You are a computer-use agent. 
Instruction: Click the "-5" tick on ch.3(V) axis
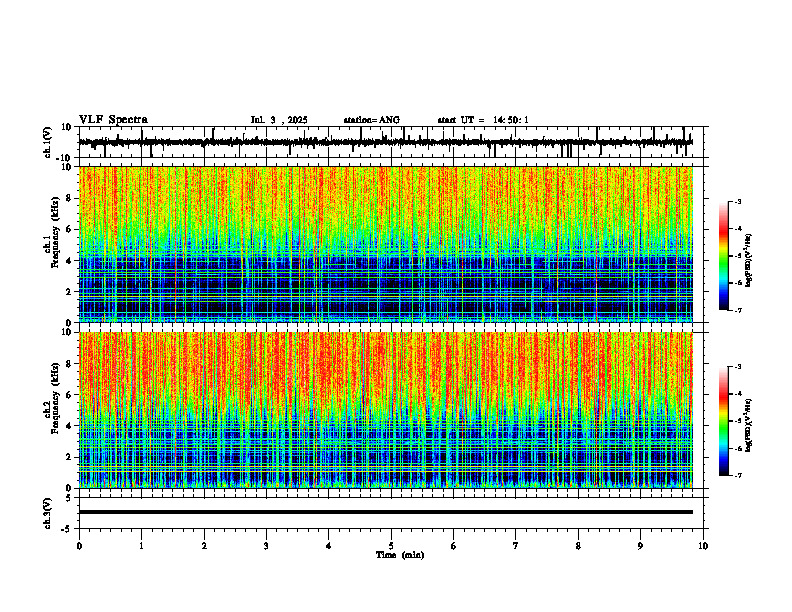point(68,529)
